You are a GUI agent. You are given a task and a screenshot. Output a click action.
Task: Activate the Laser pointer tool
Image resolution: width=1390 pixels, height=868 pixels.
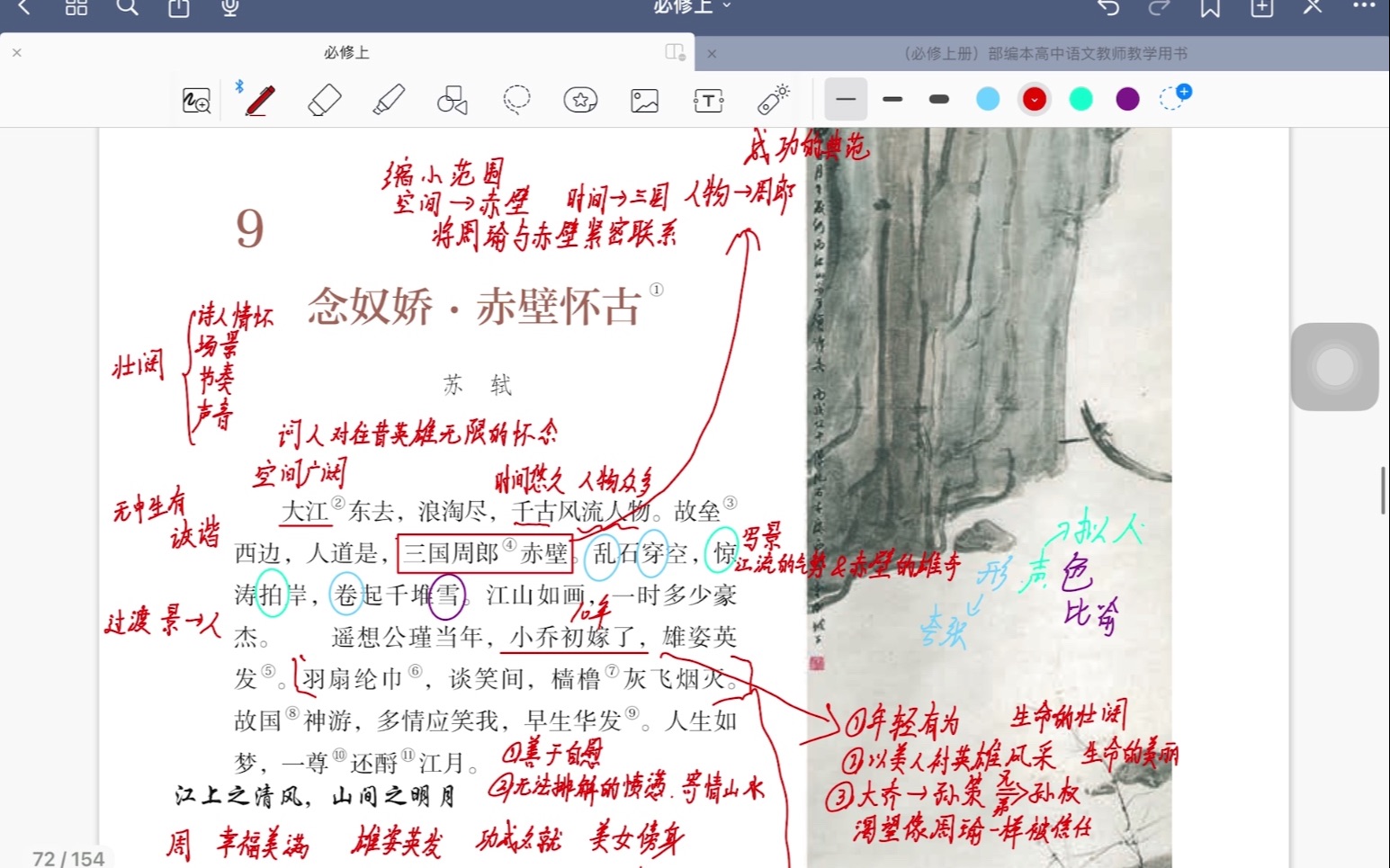point(773,99)
